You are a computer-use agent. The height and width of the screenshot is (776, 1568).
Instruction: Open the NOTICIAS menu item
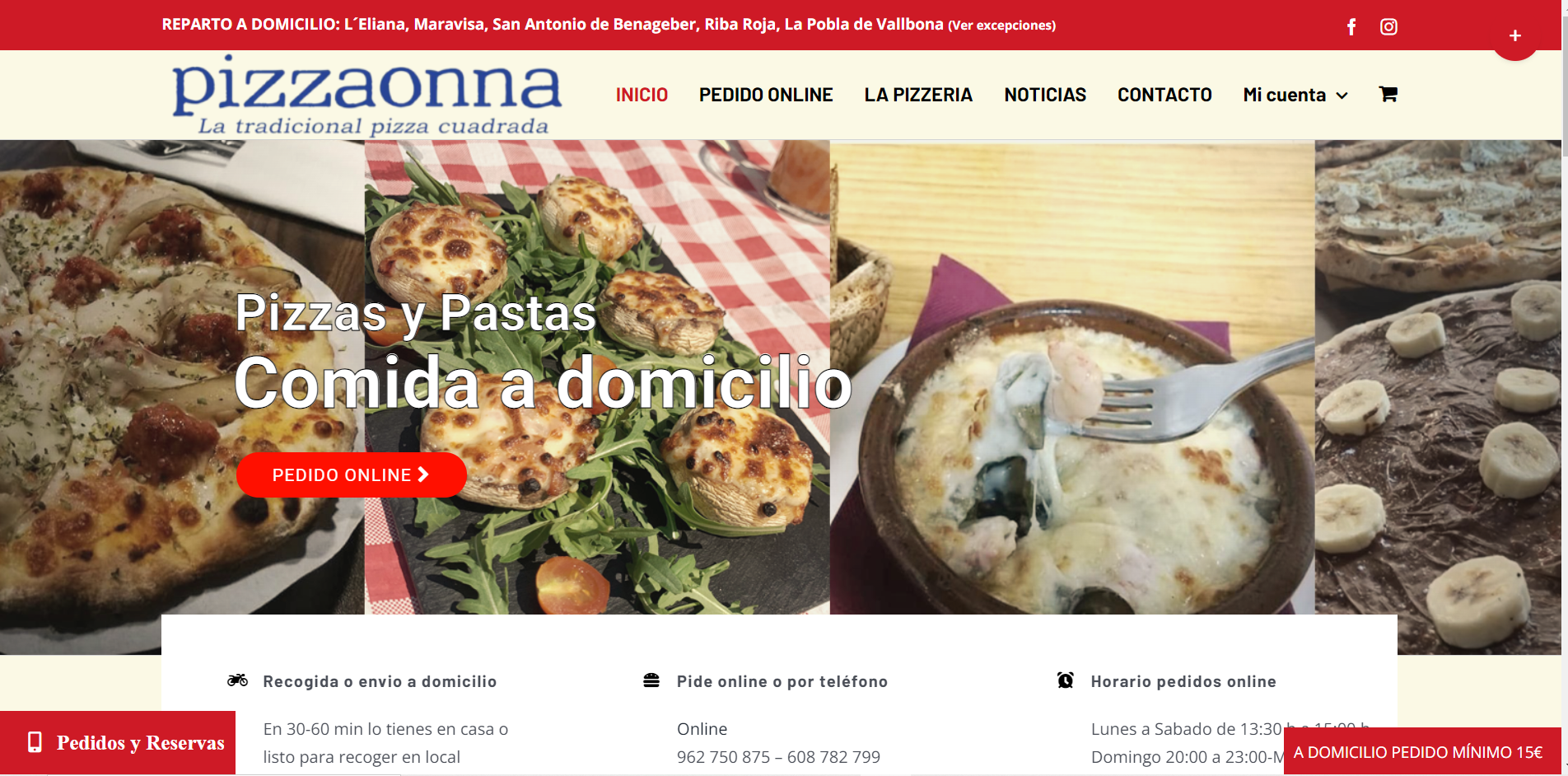click(1045, 95)
